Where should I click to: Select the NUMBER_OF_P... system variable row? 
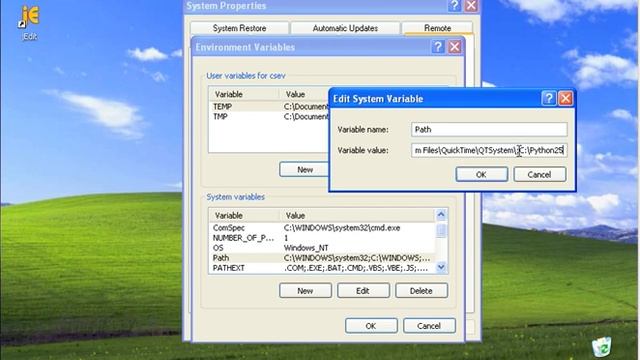tap(322, 238)
